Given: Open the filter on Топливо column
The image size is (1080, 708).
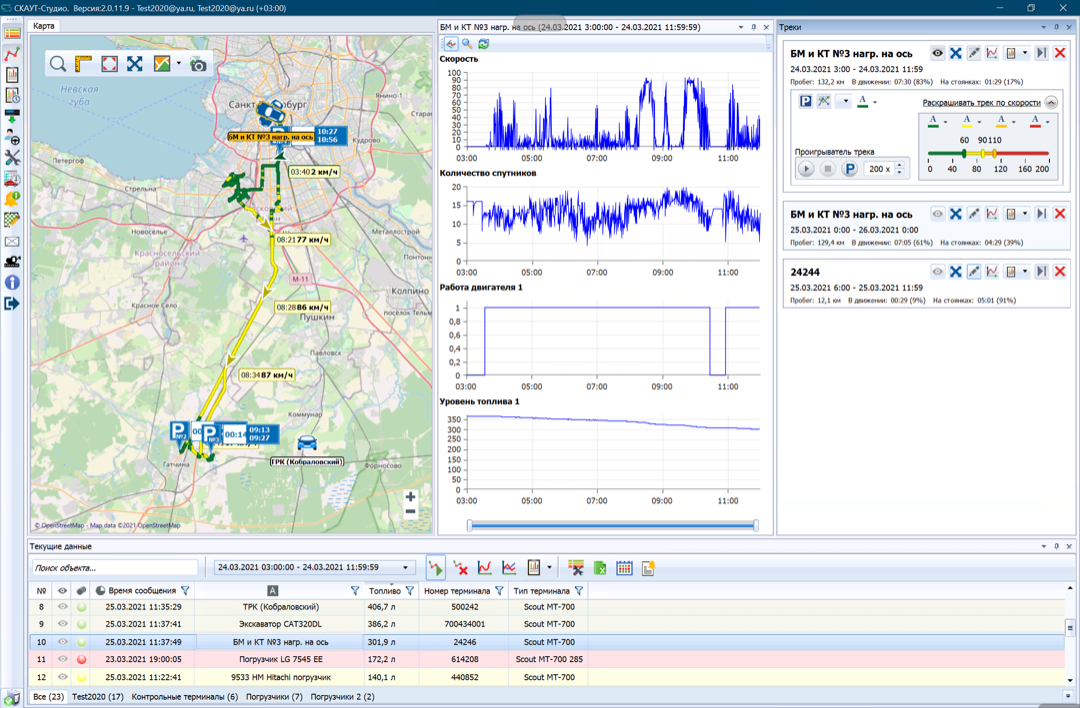Looking at the screenshot, I should tap(410, 590).
